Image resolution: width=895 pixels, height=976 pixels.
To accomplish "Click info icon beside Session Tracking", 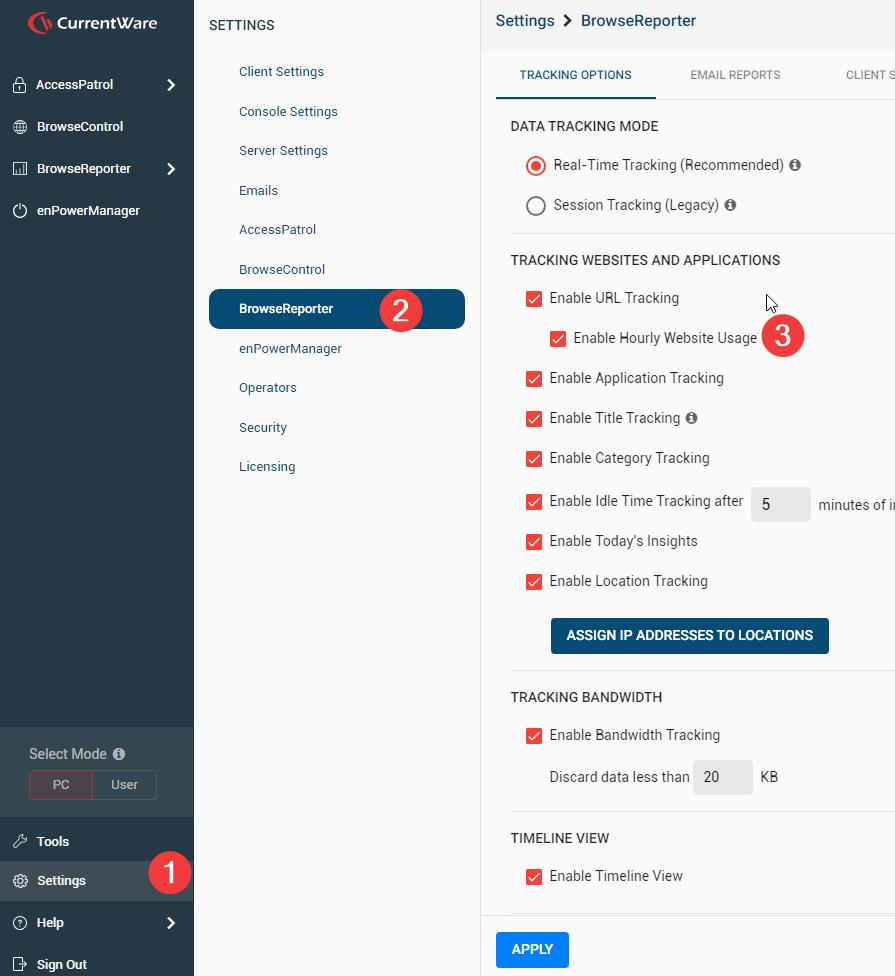I will pos(730,205).
